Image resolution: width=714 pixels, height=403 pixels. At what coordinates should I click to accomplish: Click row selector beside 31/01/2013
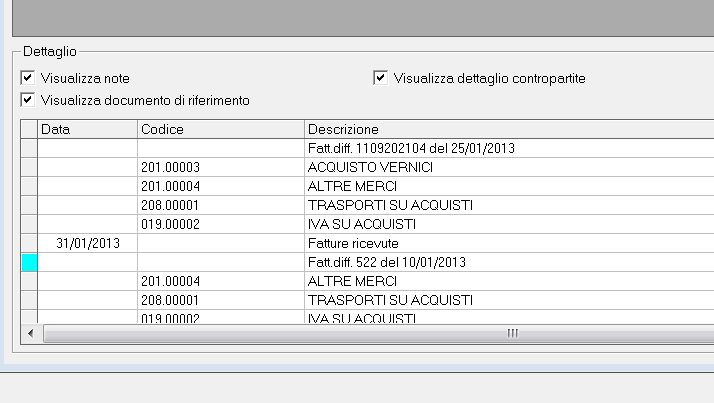tap(29, 244)
